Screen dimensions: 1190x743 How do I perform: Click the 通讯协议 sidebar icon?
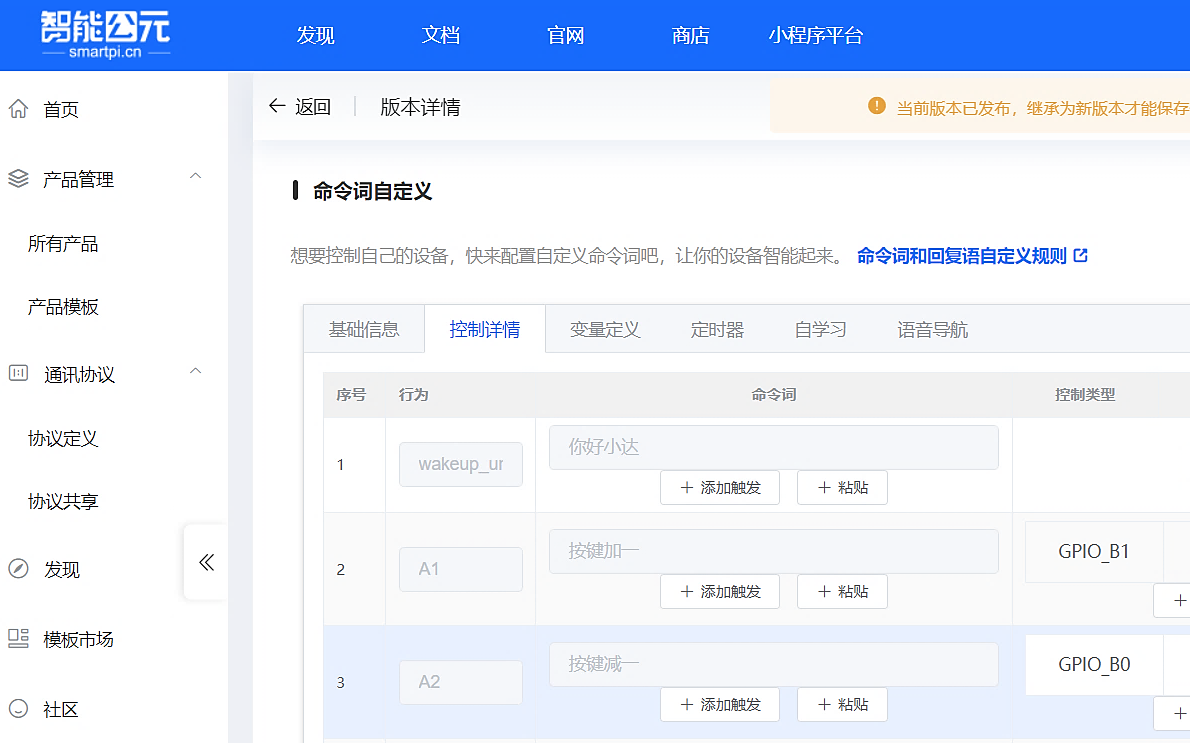pyautogui.click(x=18, y=374)
